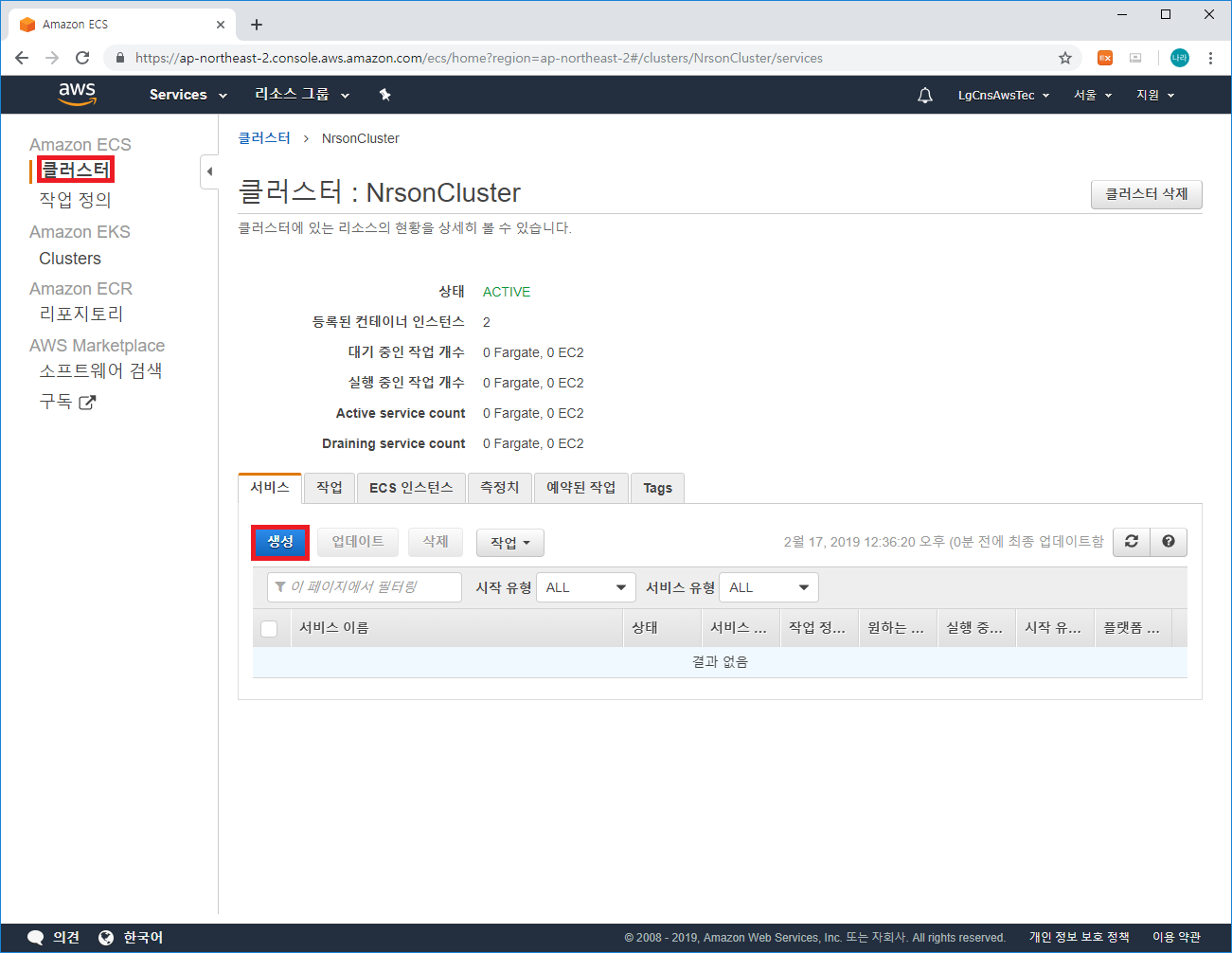
Task: Open the 지원 support dropdown
Action: point(1155,95)
